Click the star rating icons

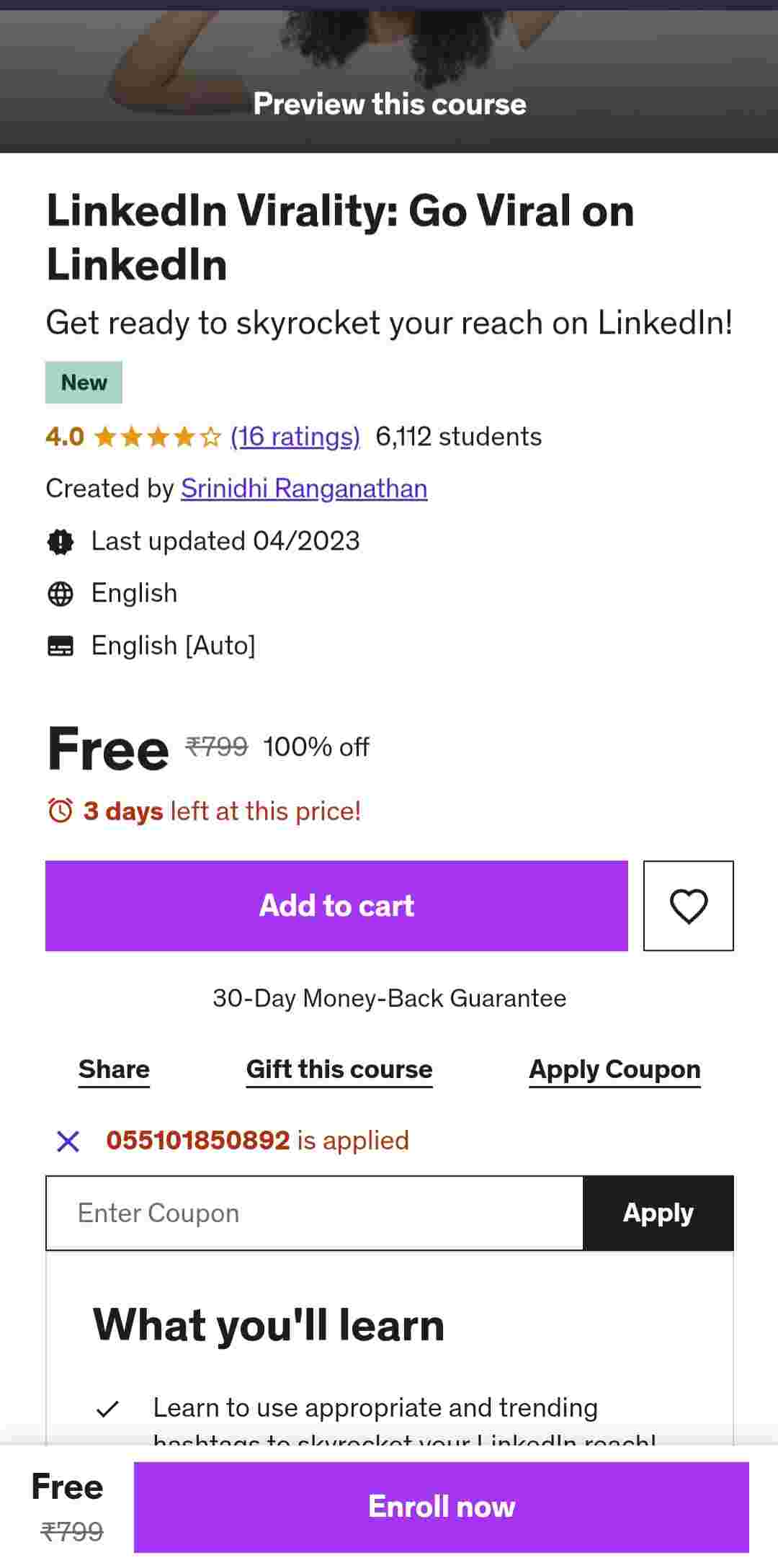tap(158, 437)
